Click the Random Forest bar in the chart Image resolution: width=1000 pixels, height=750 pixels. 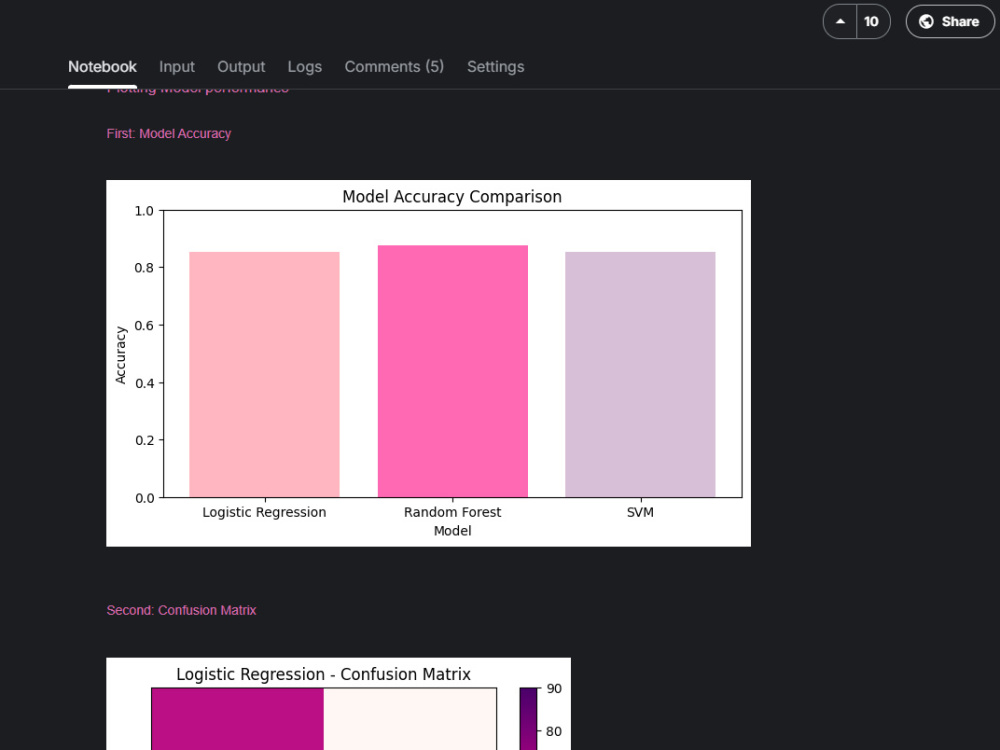[453, 371]
